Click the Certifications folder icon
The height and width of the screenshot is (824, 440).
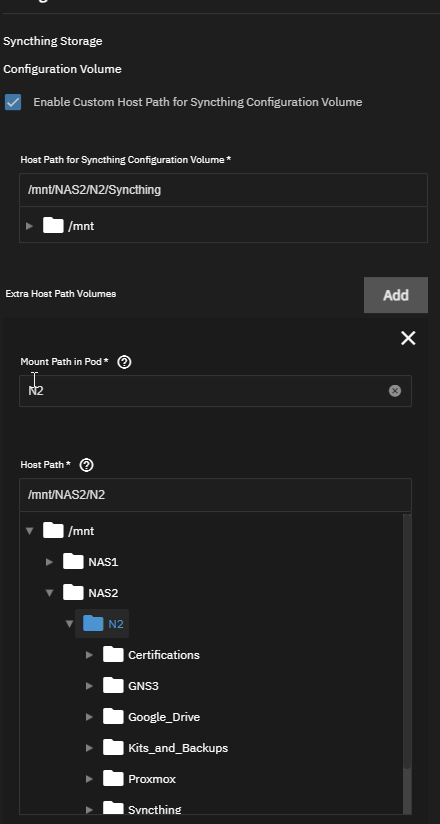click(113, 655)
